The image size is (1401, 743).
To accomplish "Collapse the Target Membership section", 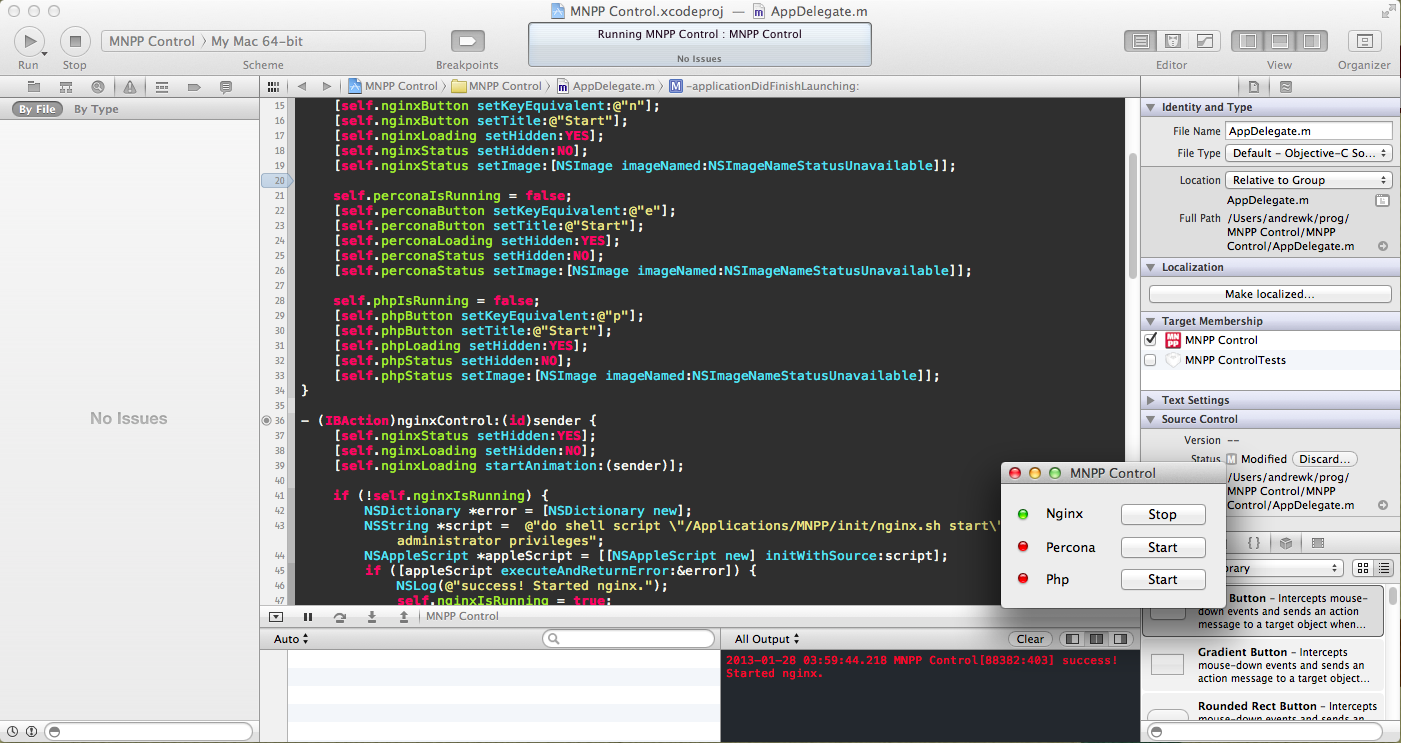I will pyautogui.click(x=1150, y=321).
